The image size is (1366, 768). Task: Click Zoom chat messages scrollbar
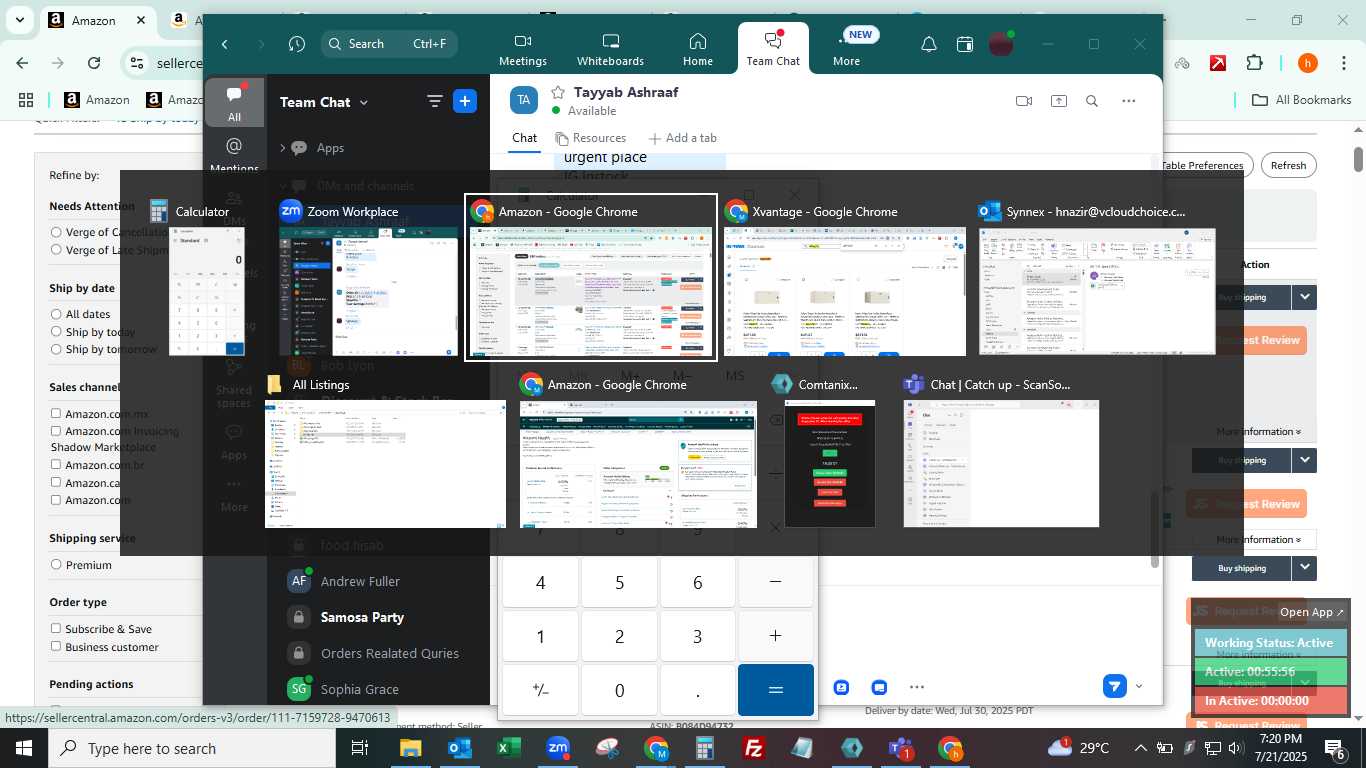point(1155,531)
